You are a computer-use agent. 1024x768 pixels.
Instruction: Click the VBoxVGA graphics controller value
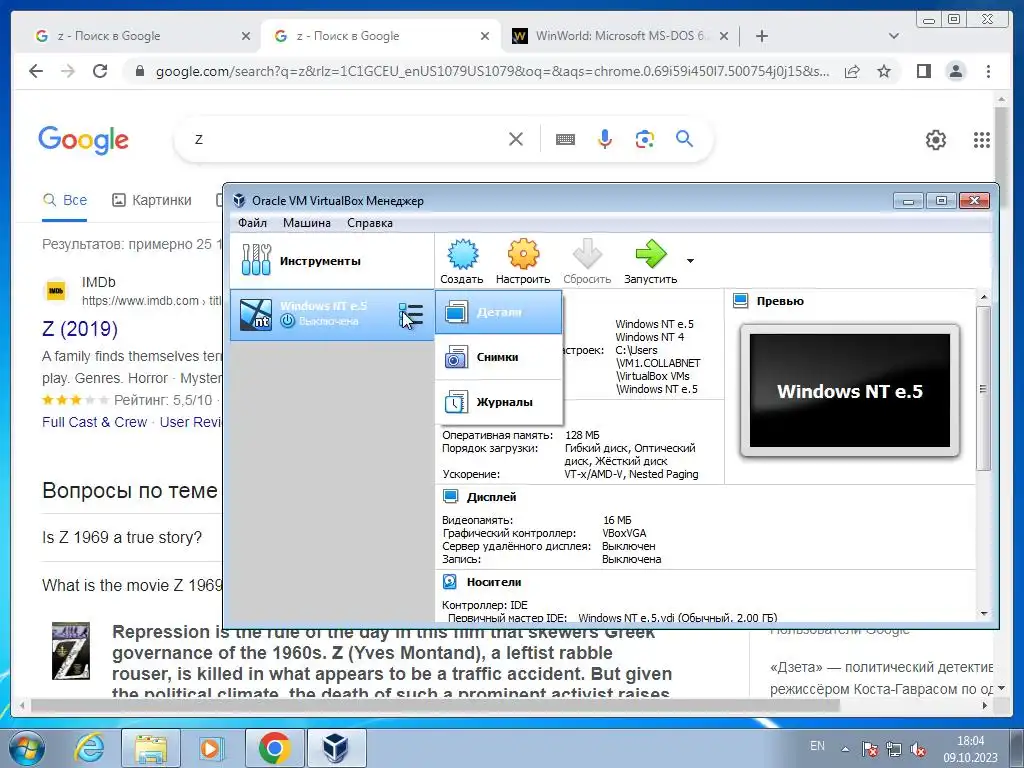(624, 533)
